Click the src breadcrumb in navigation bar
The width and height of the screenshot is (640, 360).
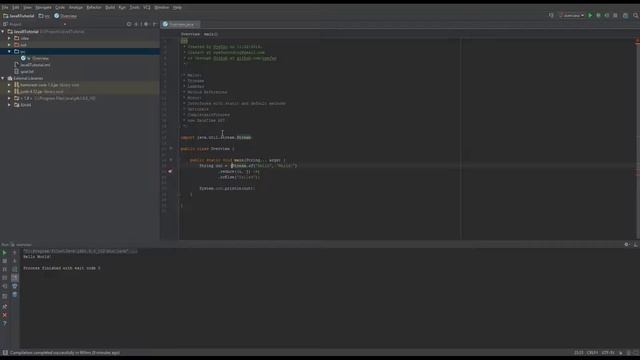pos(44,16)
